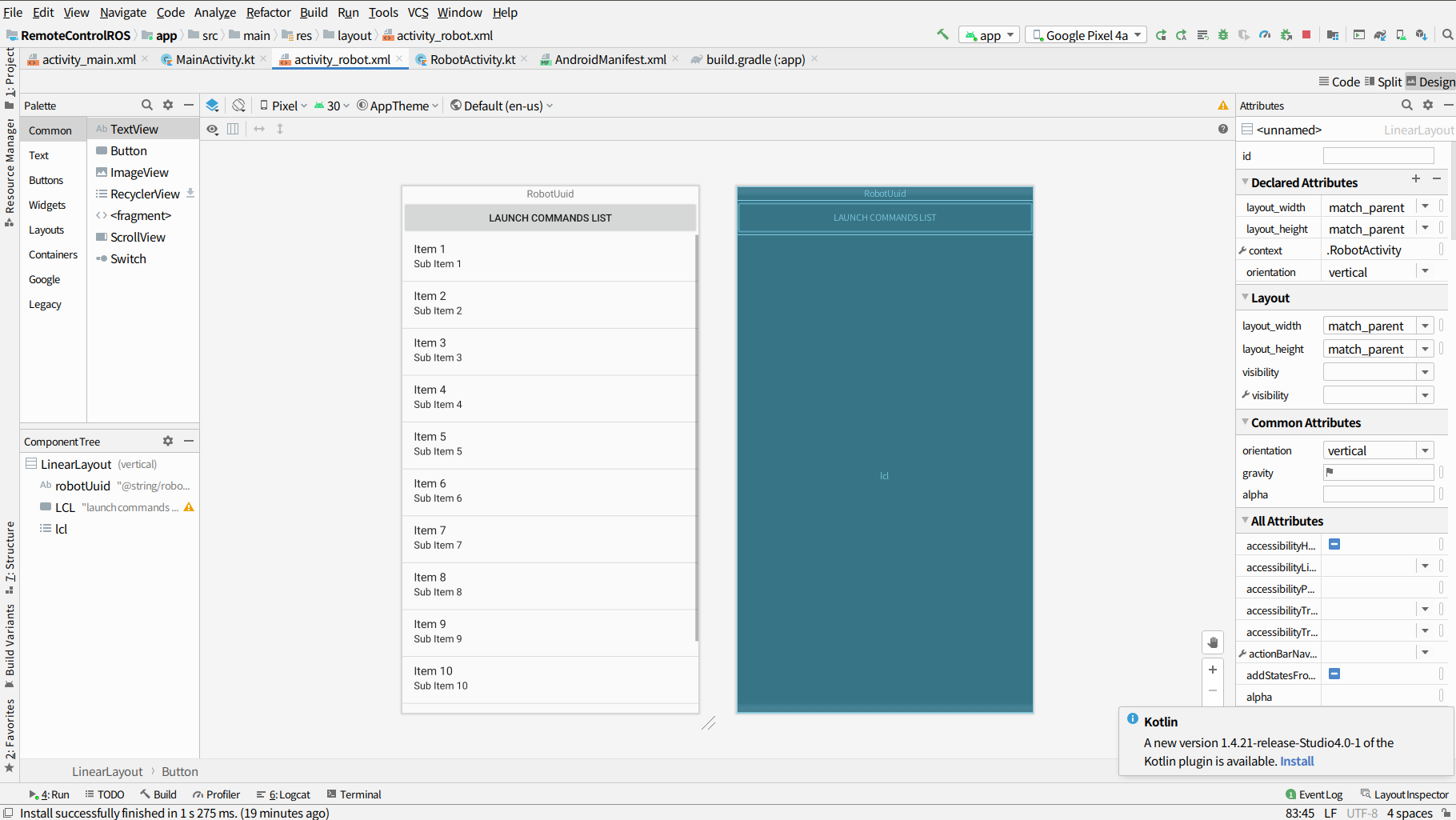Click the Attach Debugger to Process icon
Image resolution: width=1456 pixels, height=820 pixels.
(1286, 35)
